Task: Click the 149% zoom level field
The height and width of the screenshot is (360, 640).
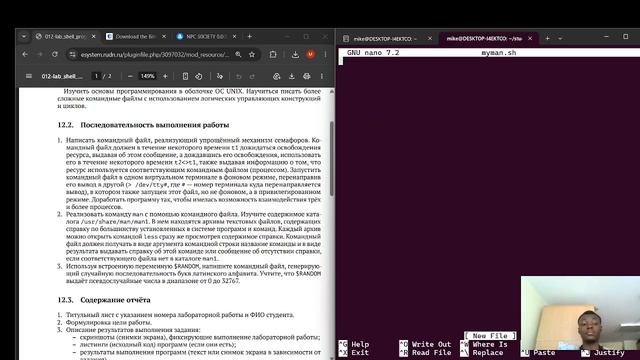Action: (x=147, y=76)
